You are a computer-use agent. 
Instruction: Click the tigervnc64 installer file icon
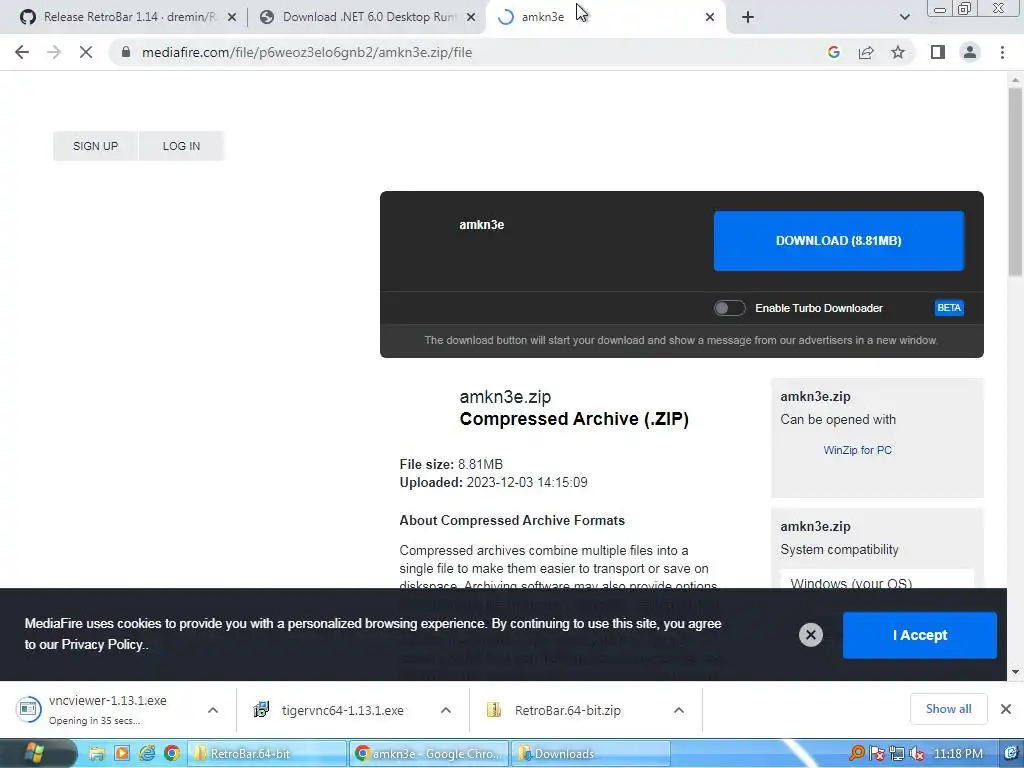pyautogui.click(x=261, y=709)
